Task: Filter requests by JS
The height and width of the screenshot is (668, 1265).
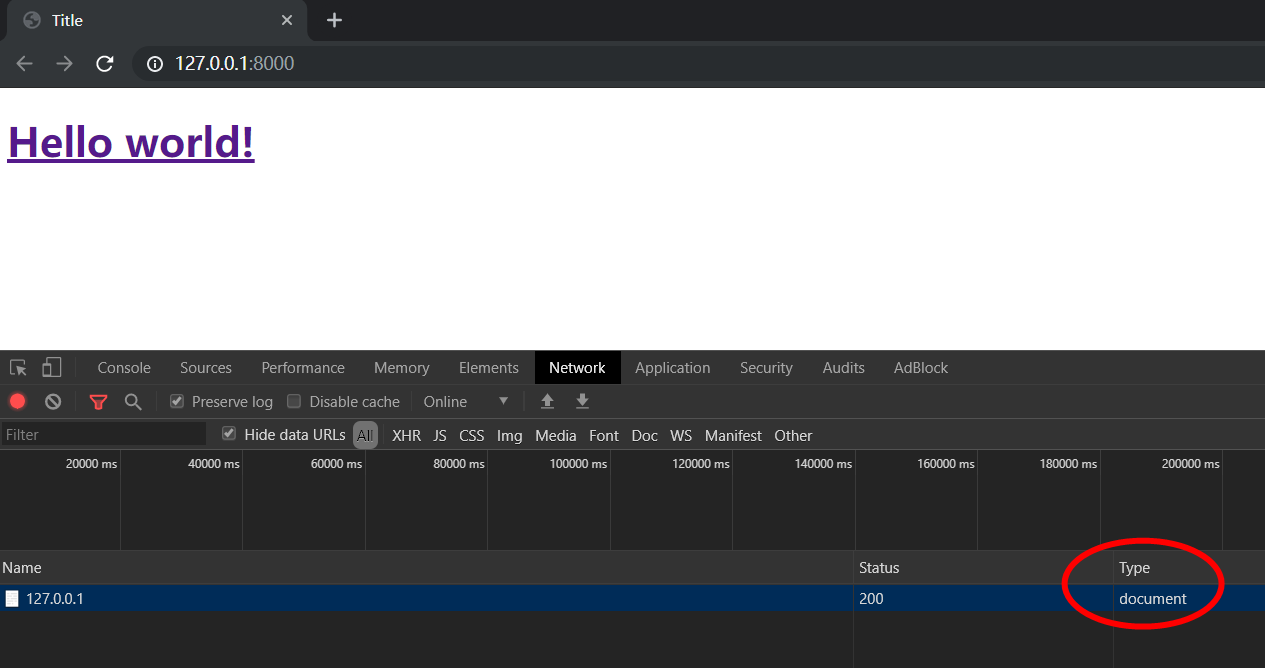Action: pyautogui.click(x=440, y=436)
